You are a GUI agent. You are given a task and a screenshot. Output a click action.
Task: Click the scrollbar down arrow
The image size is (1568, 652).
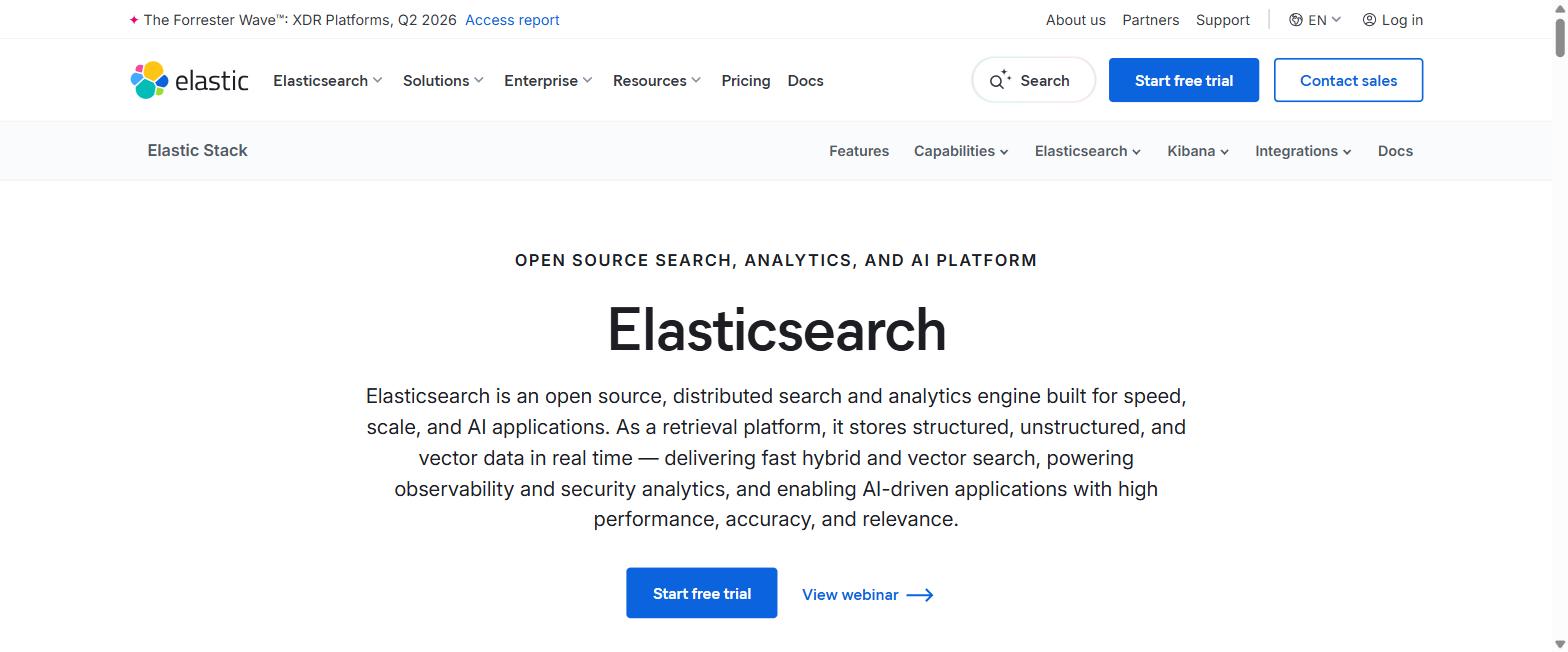click(x=1560, y=645)
